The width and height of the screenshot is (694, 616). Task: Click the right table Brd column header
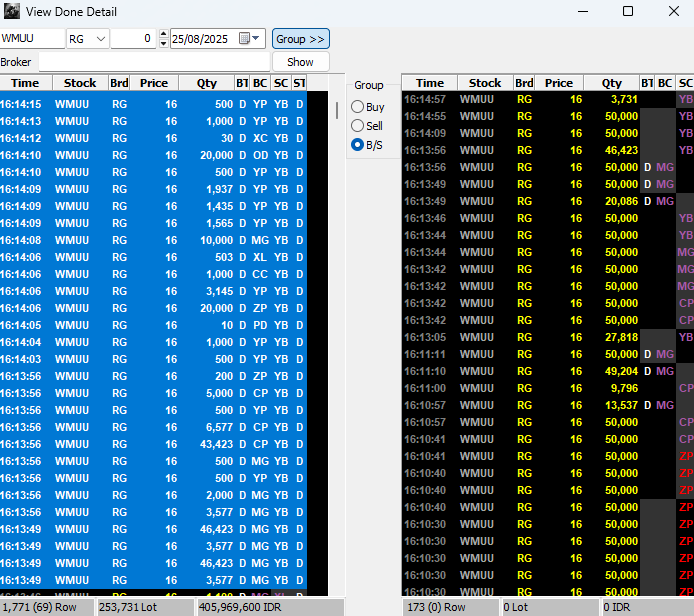[524, 83]
